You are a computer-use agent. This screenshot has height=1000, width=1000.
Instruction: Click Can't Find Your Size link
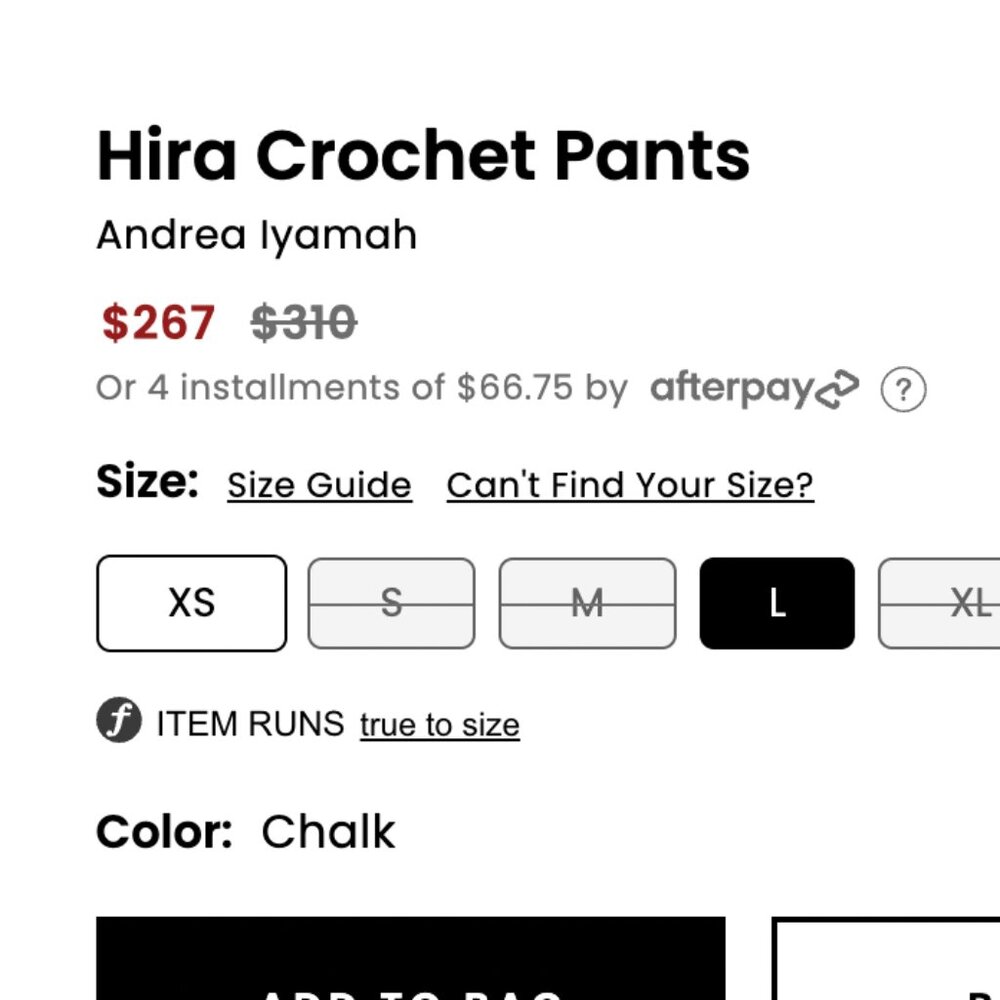(x=629, y=484)
